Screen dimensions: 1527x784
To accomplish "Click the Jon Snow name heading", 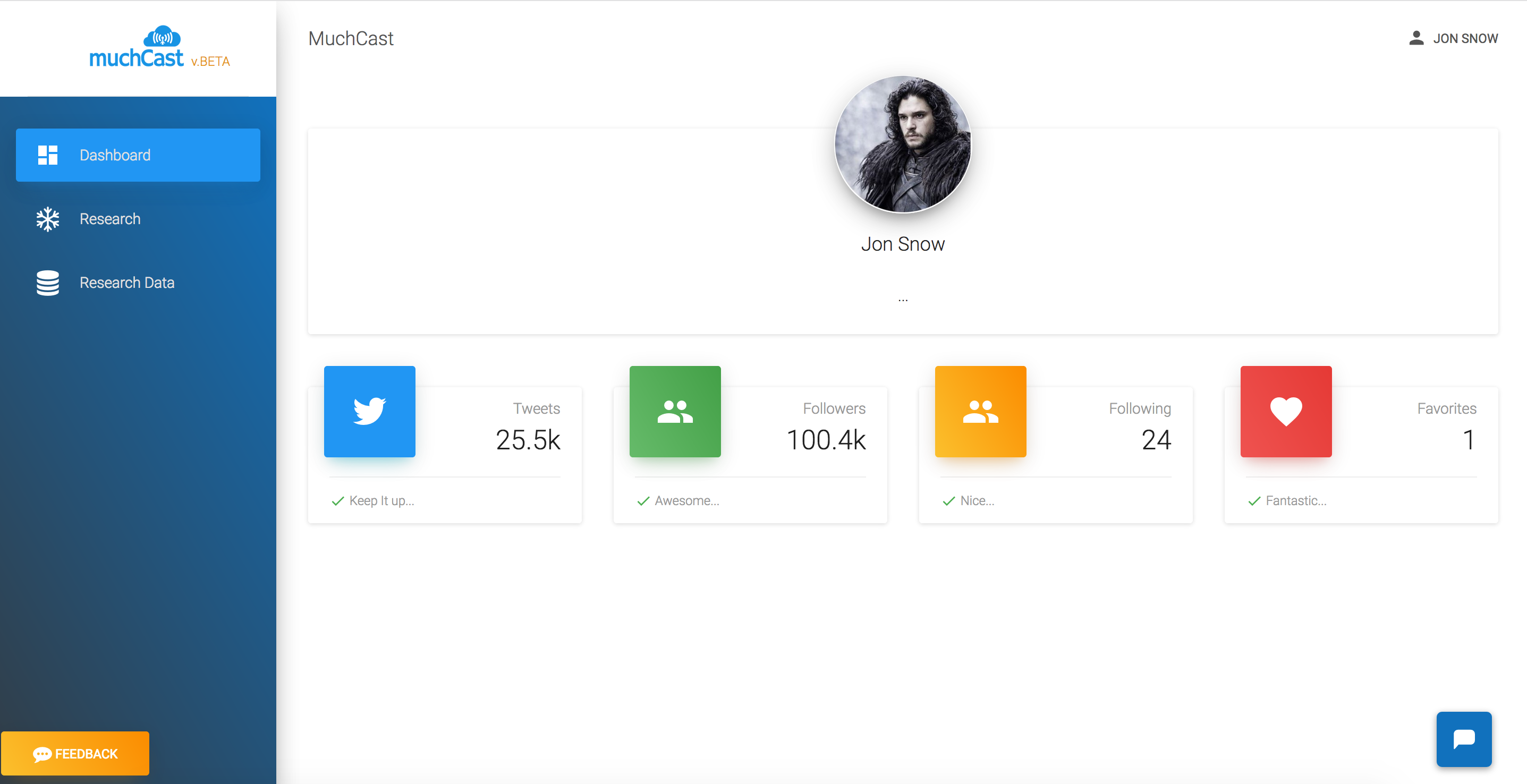I will [x=902, y=244].
